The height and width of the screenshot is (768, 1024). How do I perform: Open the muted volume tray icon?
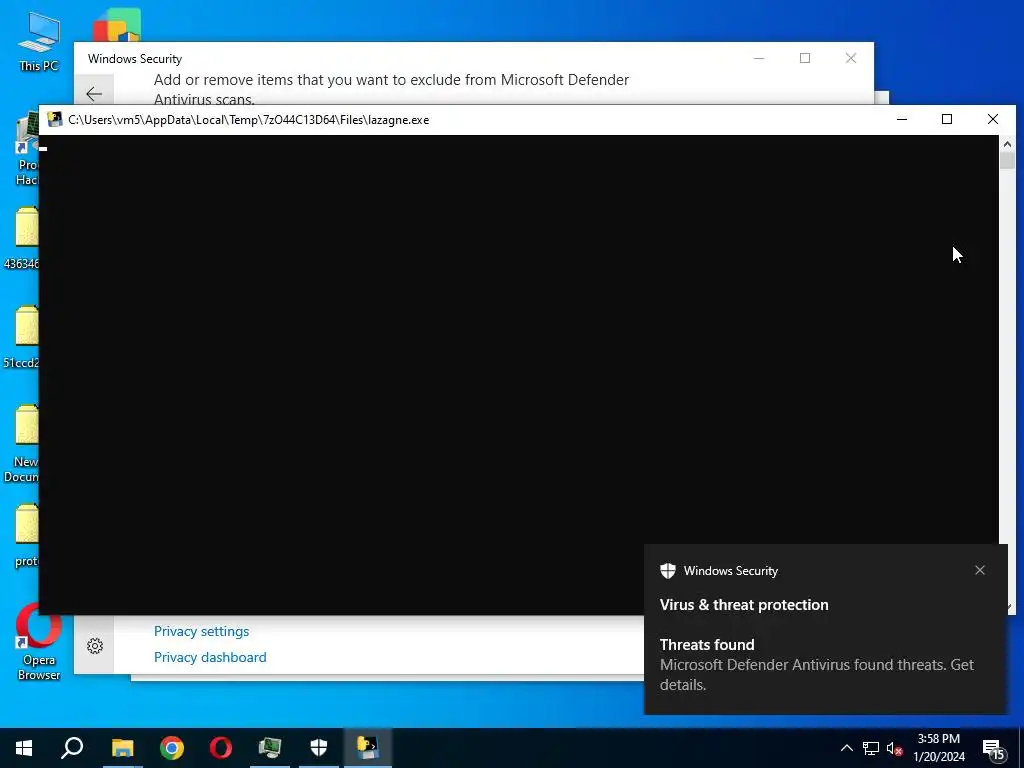point(895,748)
